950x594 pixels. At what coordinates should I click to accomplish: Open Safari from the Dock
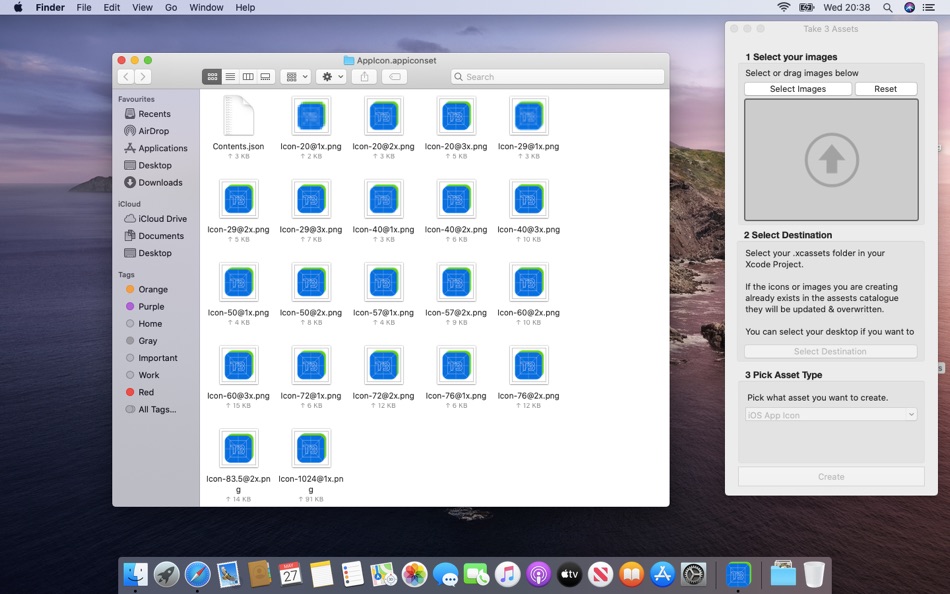(x=198, y=574)
